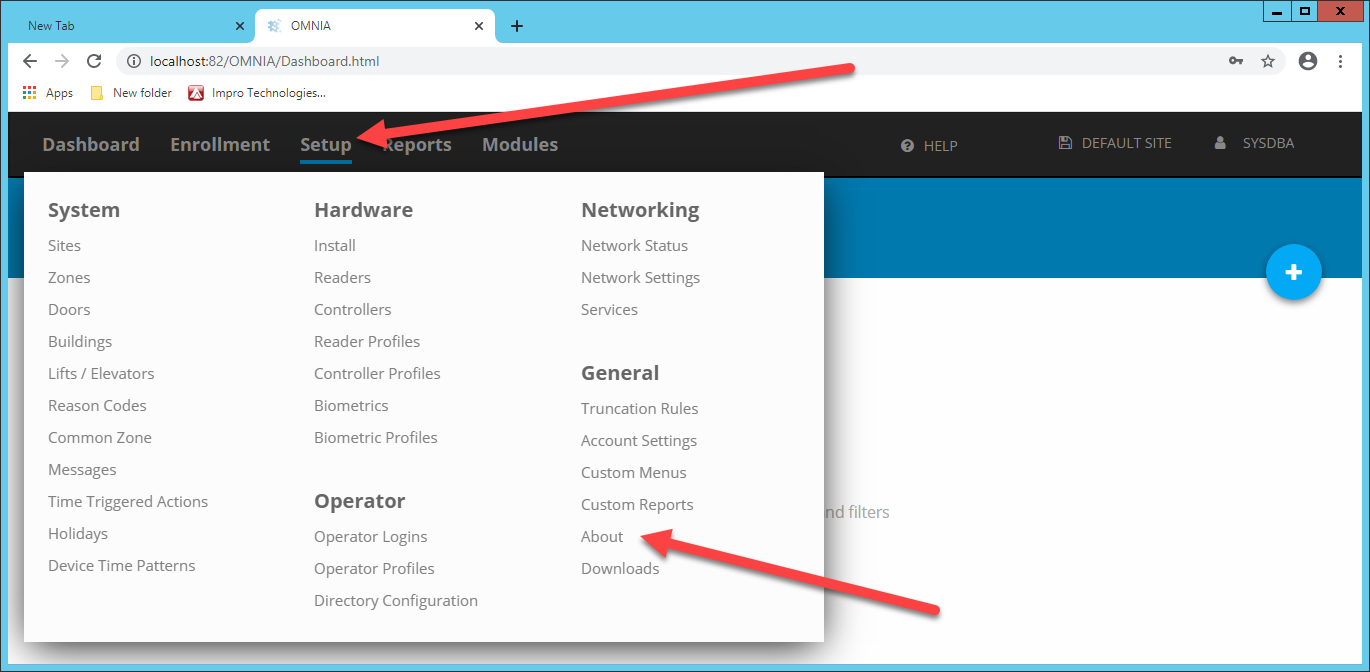The image size is (1370, 672).
Task: Click the browser forward arrow
Action: tap(62, 61)
